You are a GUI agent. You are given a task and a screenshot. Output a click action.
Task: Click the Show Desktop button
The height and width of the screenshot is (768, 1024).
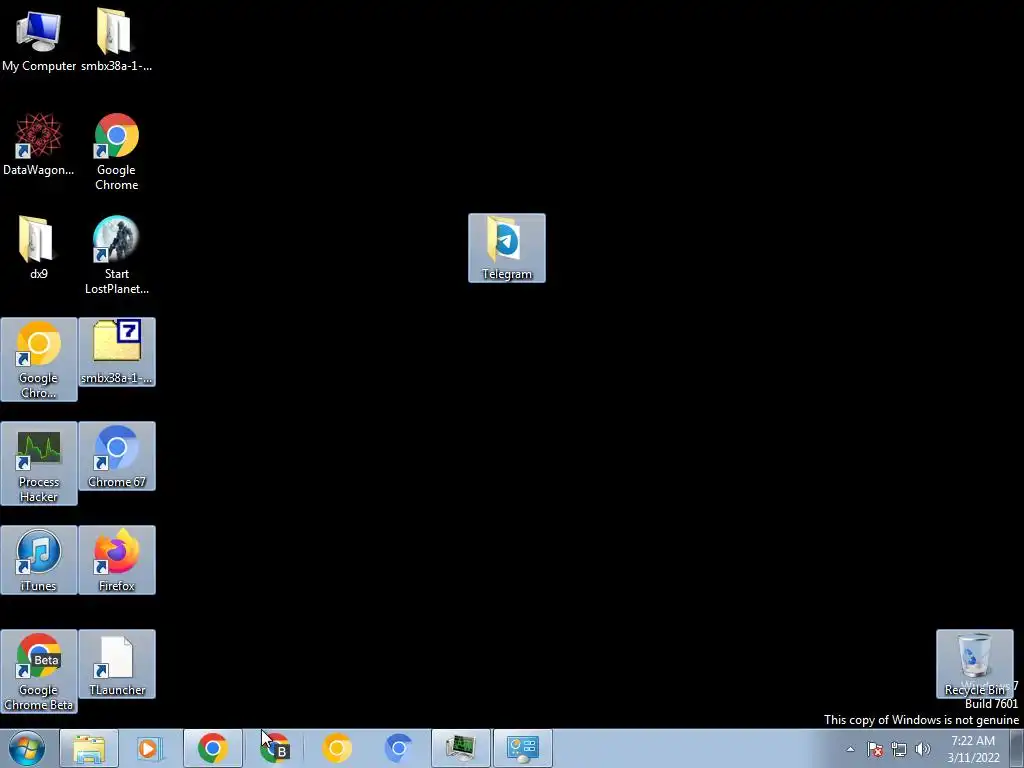(x=1017, y=749)
